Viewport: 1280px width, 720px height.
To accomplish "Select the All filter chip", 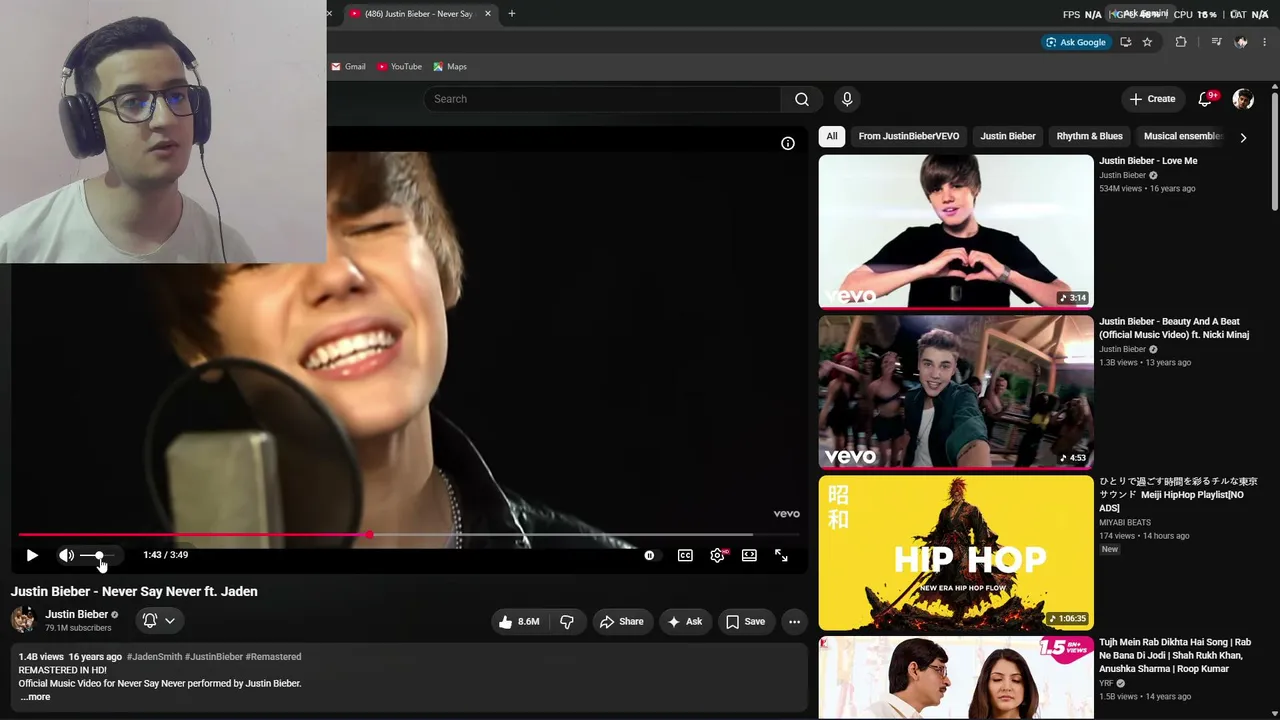I will pos(832,136).
